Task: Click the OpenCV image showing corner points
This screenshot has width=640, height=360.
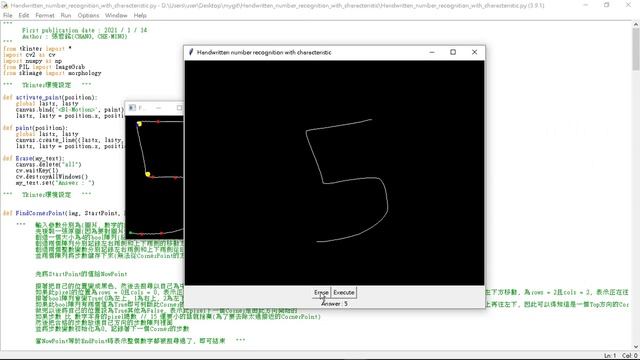Action: [154, 177]
